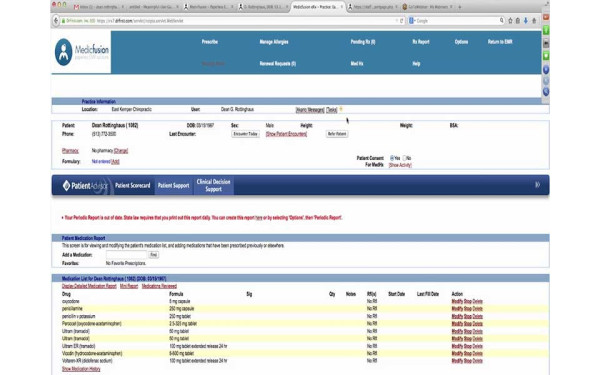Switch to the Patient Support tab

(173, 185)
